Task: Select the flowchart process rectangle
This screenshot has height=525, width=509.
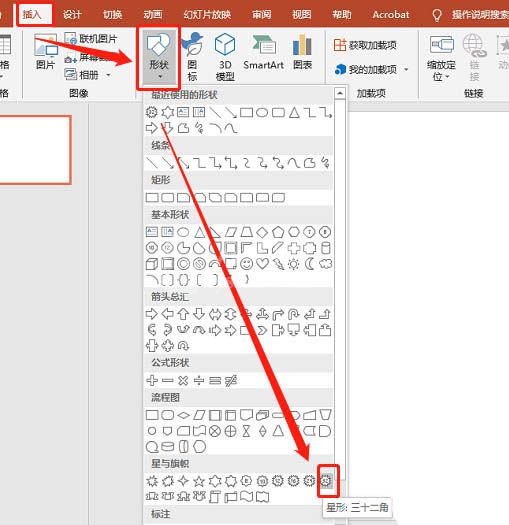Action: point(152,415)
